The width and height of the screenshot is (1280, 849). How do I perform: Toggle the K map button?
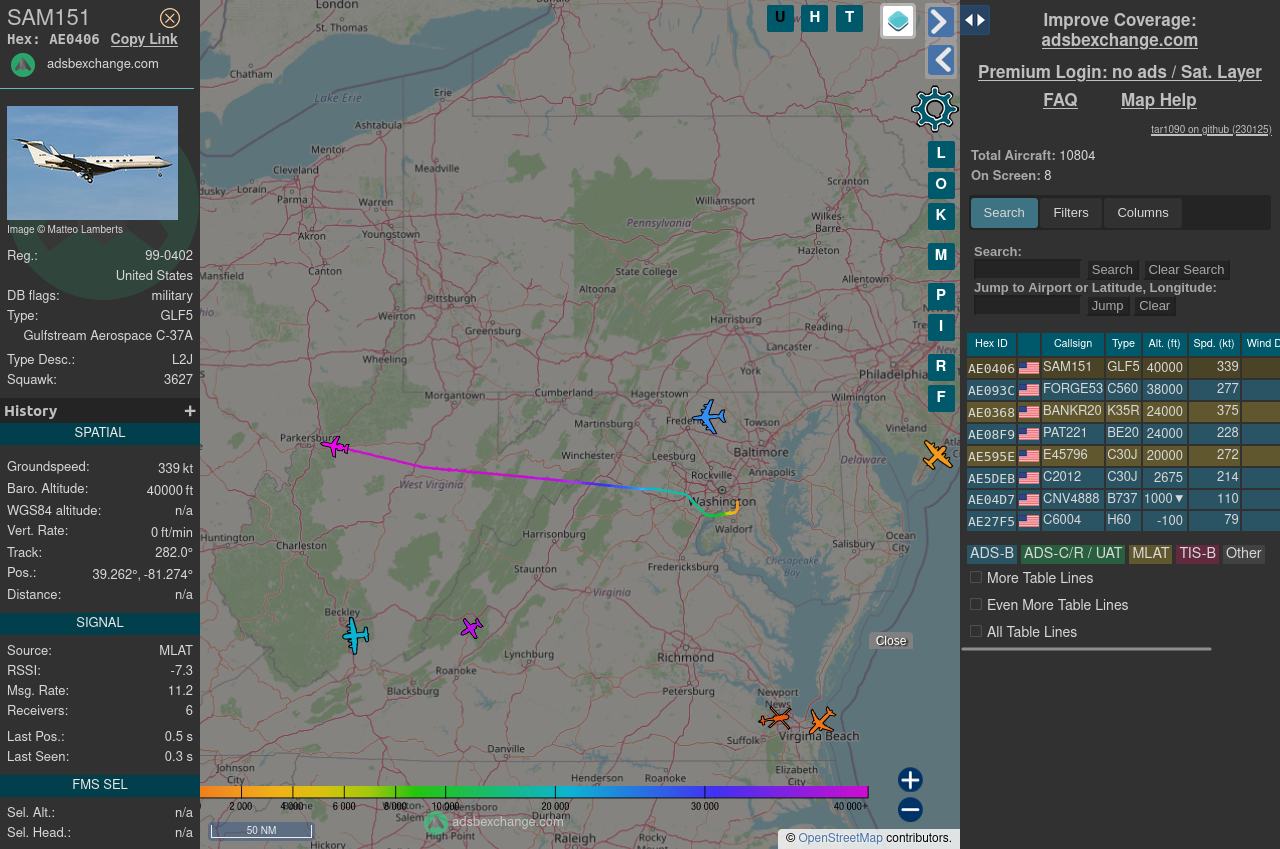point(941,216)
